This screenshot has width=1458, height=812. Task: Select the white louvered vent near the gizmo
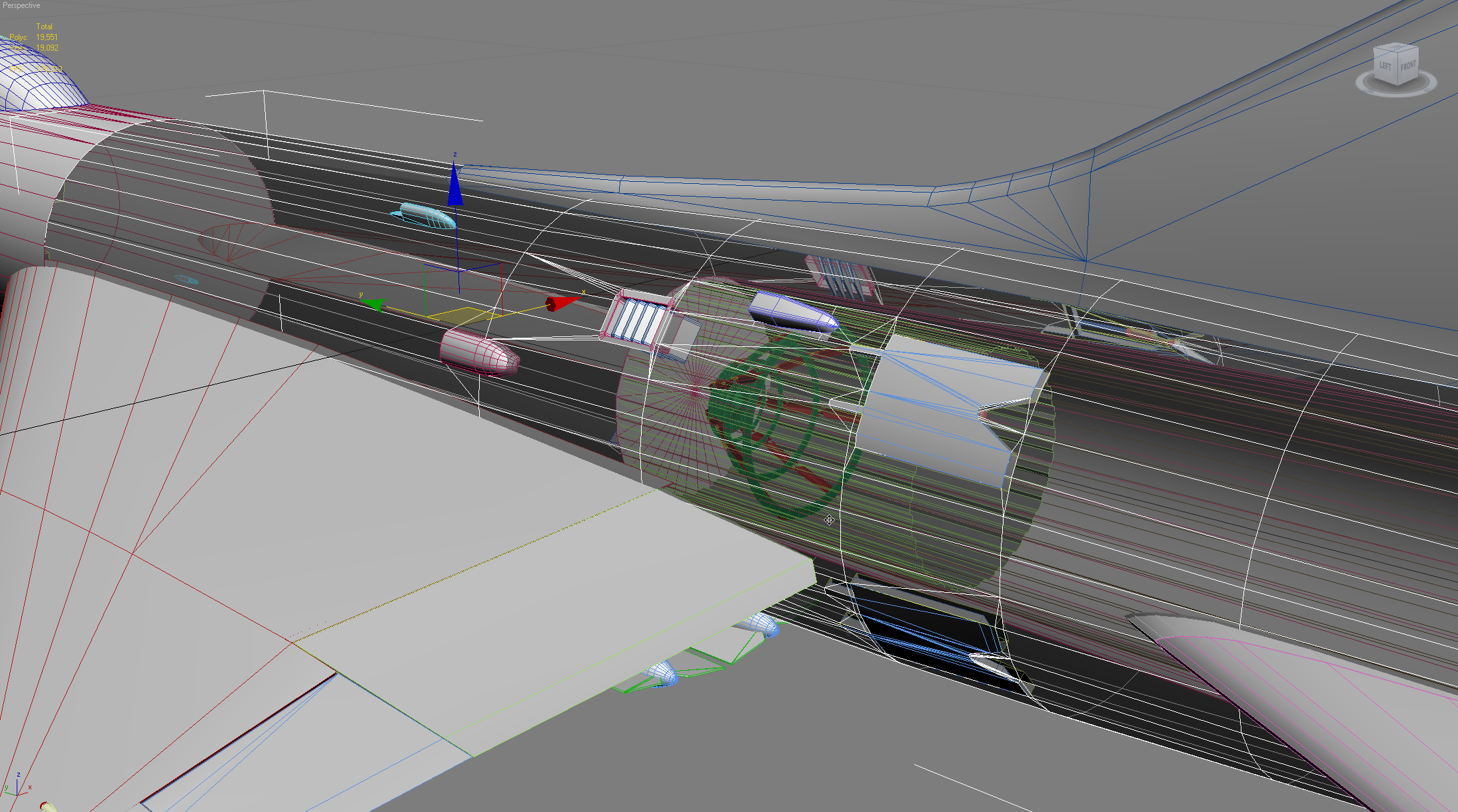tap(635, 320)
